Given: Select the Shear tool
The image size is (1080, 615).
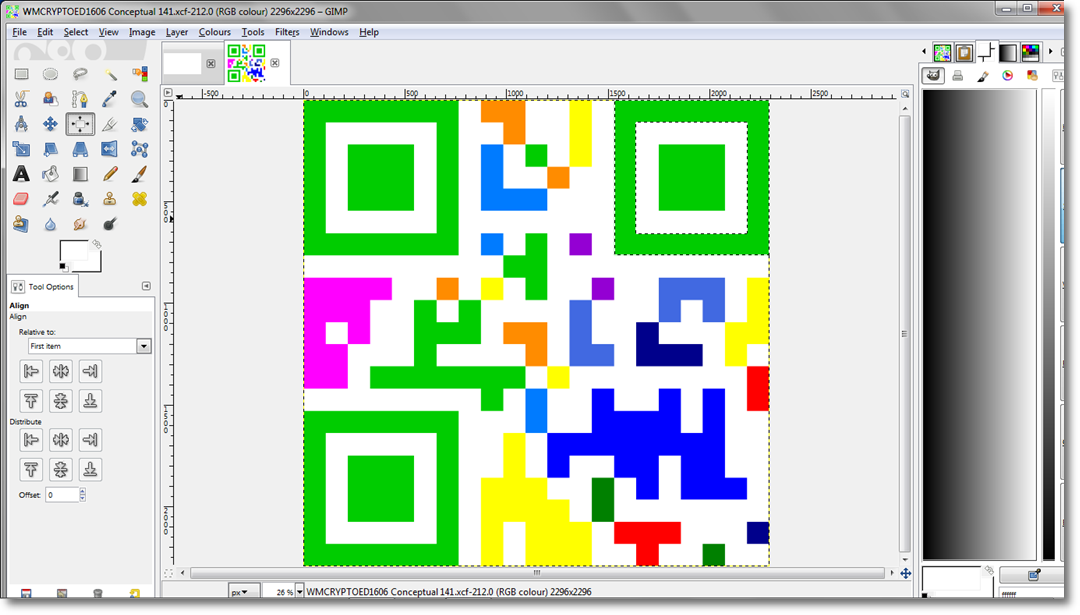Looking at the screenshot, I should [x=50, y=149].
